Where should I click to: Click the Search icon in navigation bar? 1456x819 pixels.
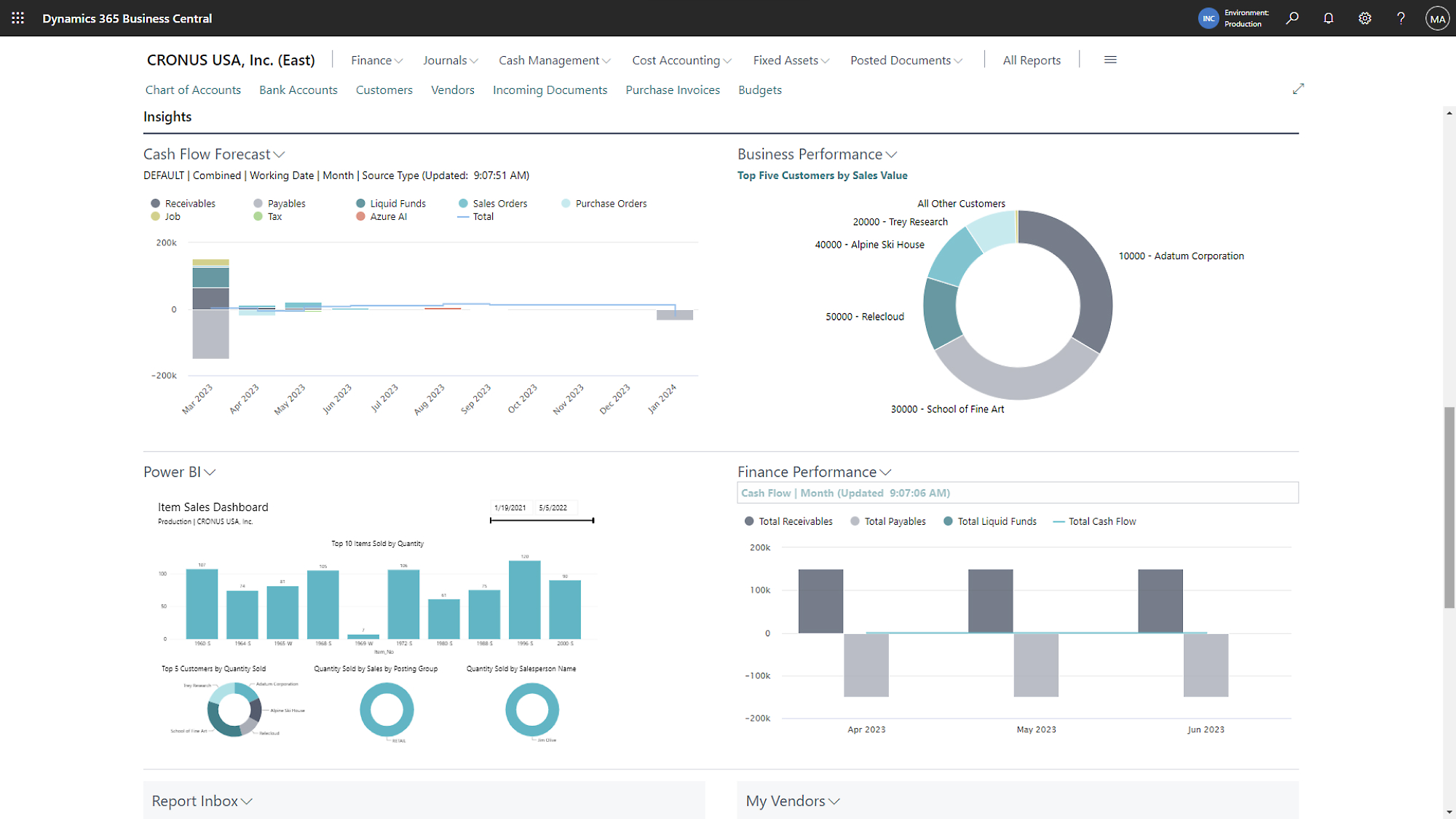(1294, 18)
